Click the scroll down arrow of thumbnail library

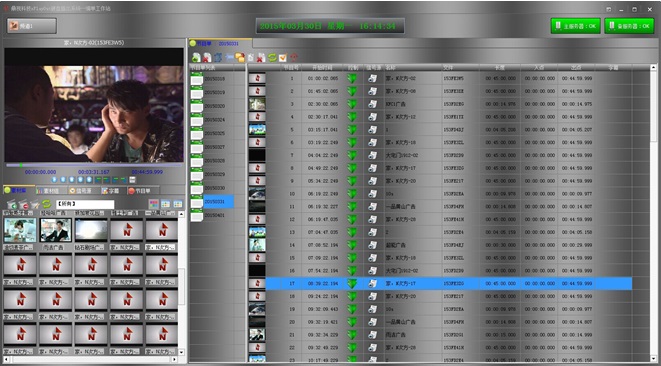[181, 352]
